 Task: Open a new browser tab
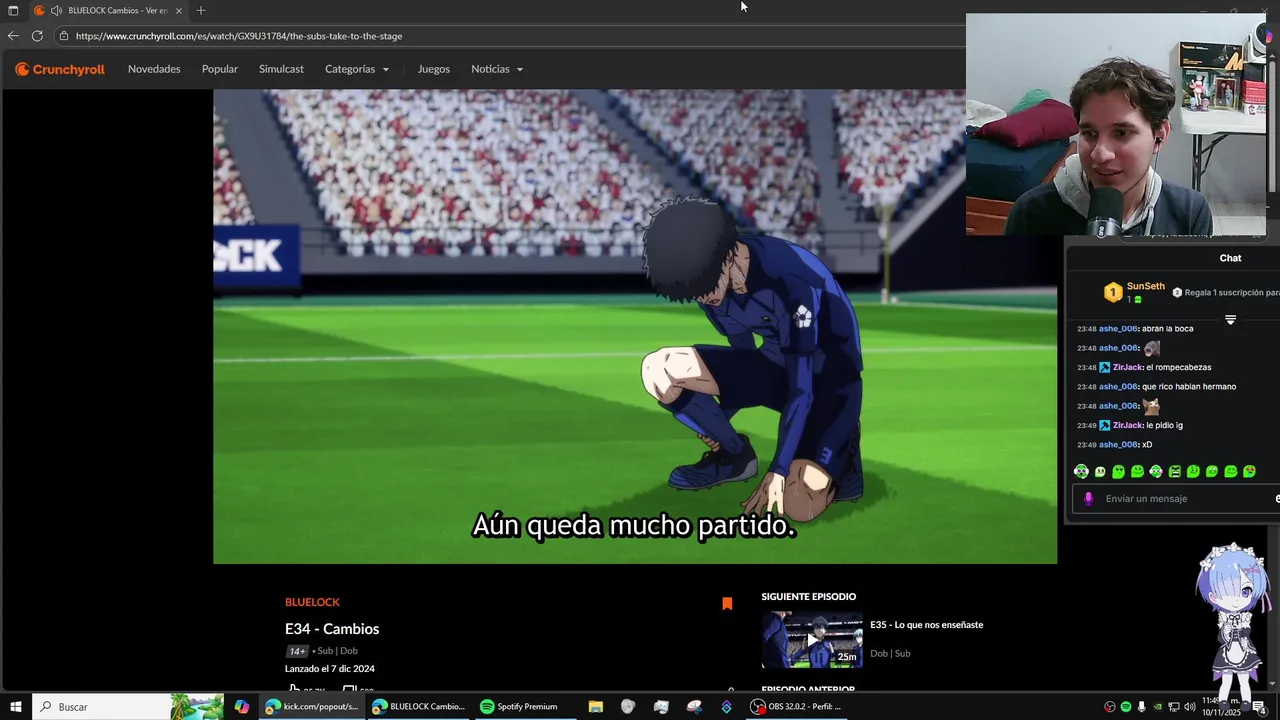tap(201, 10)
